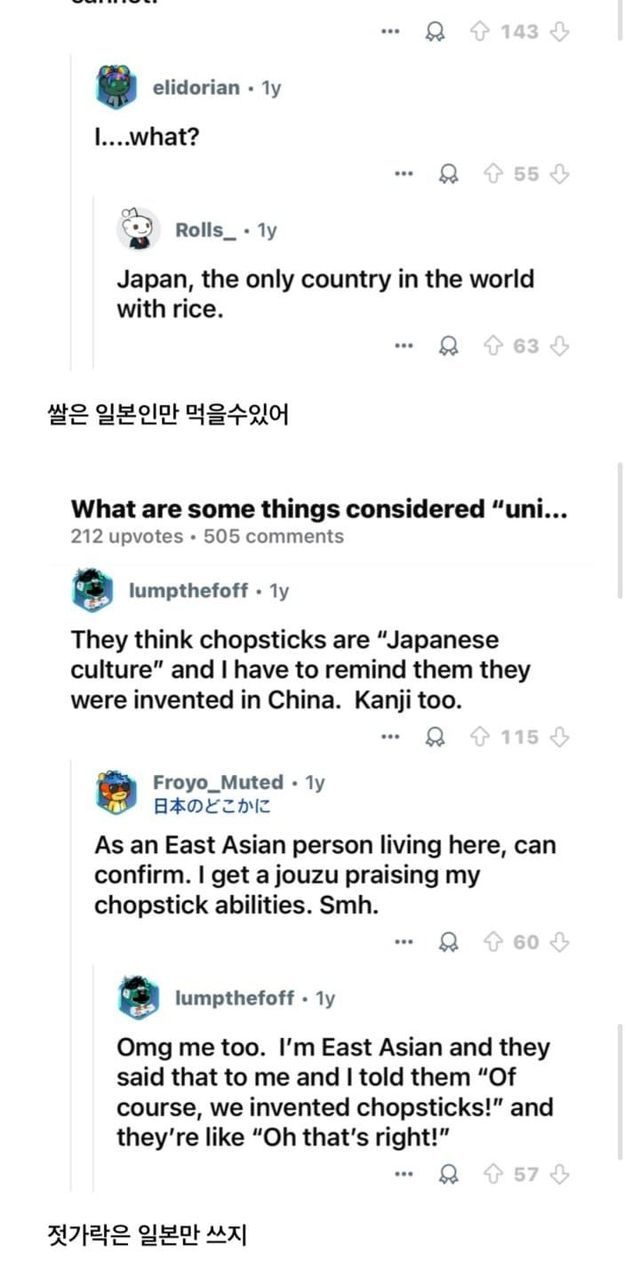This screenshot has height=1280, width=640.
Task: Visit the Froyo_Muted profile by username
Action: click(218, 782)
